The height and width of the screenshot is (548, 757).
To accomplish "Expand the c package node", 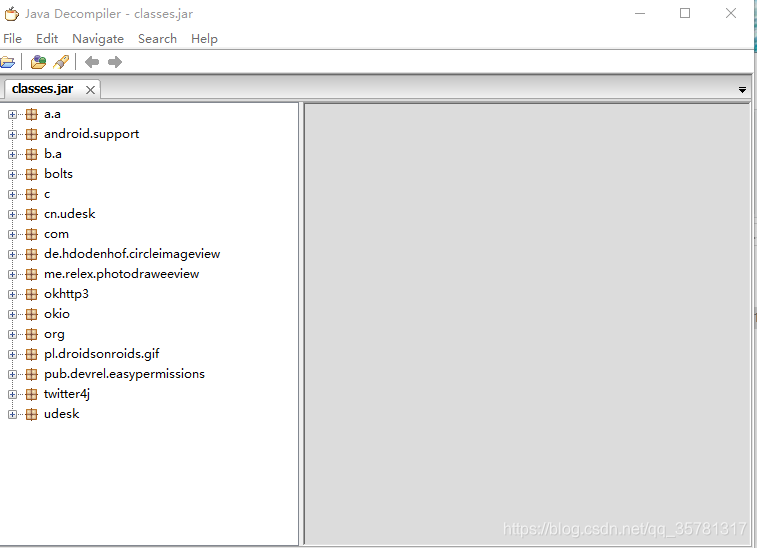I will click(x=13, y=195).
